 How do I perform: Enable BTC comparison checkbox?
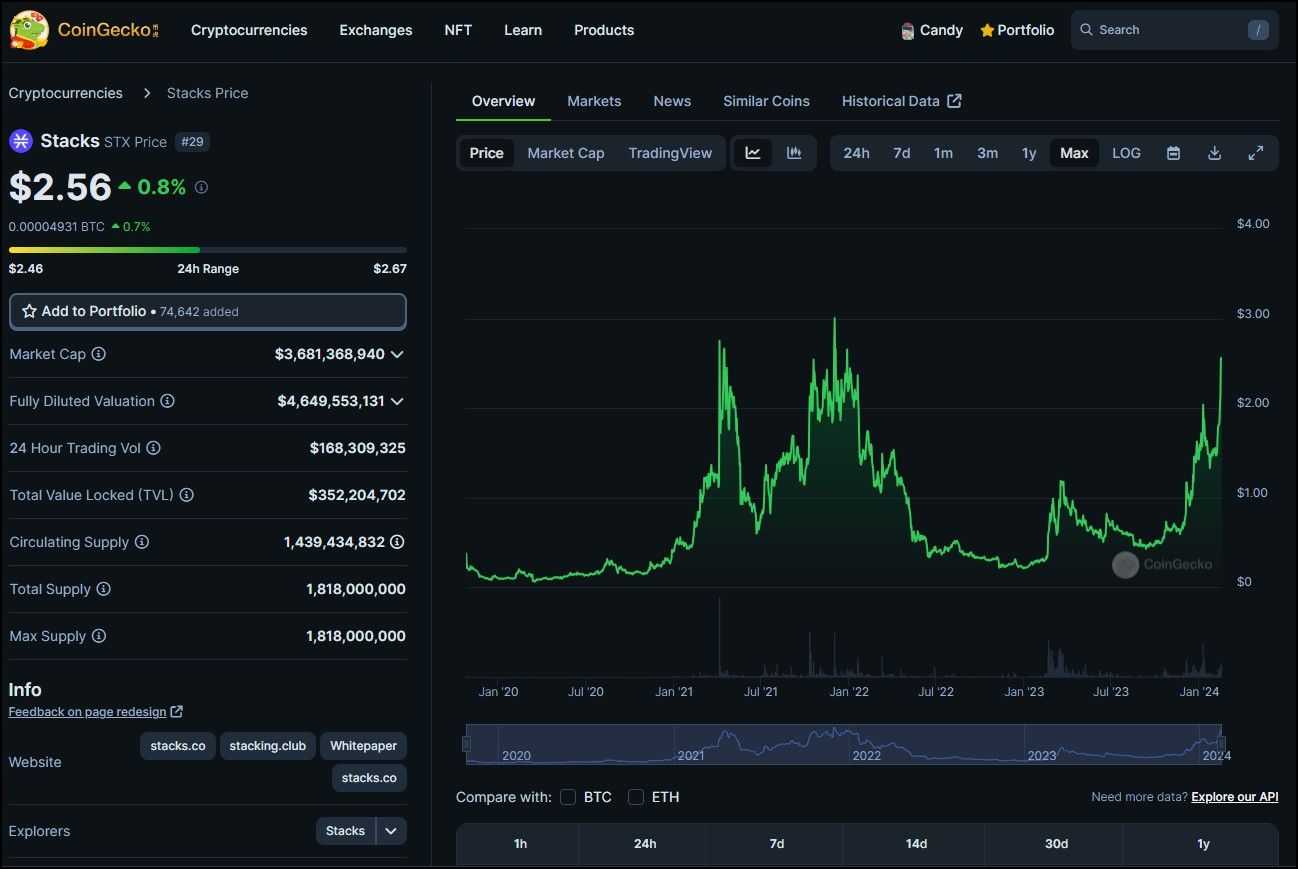[568, 797]
